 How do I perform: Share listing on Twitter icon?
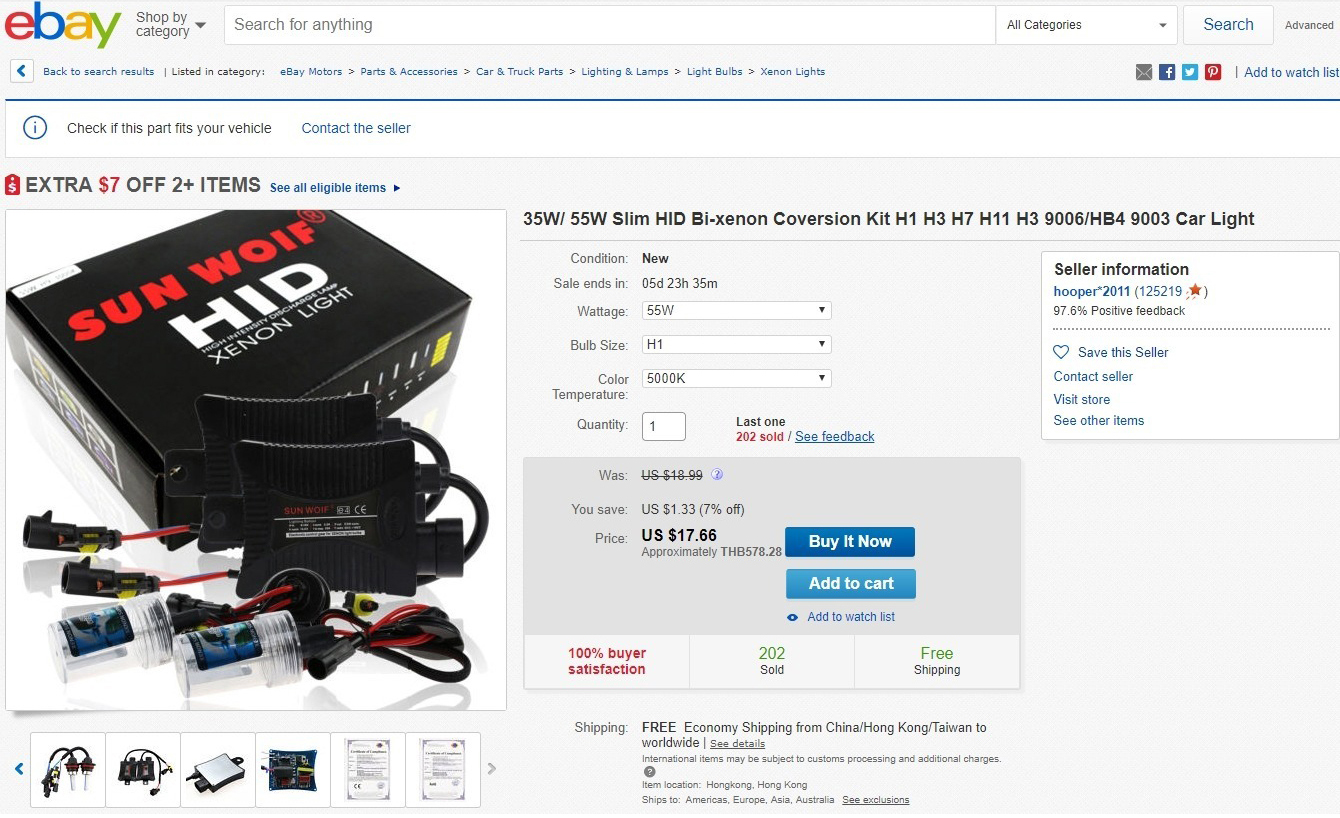tap(1190, 72)
